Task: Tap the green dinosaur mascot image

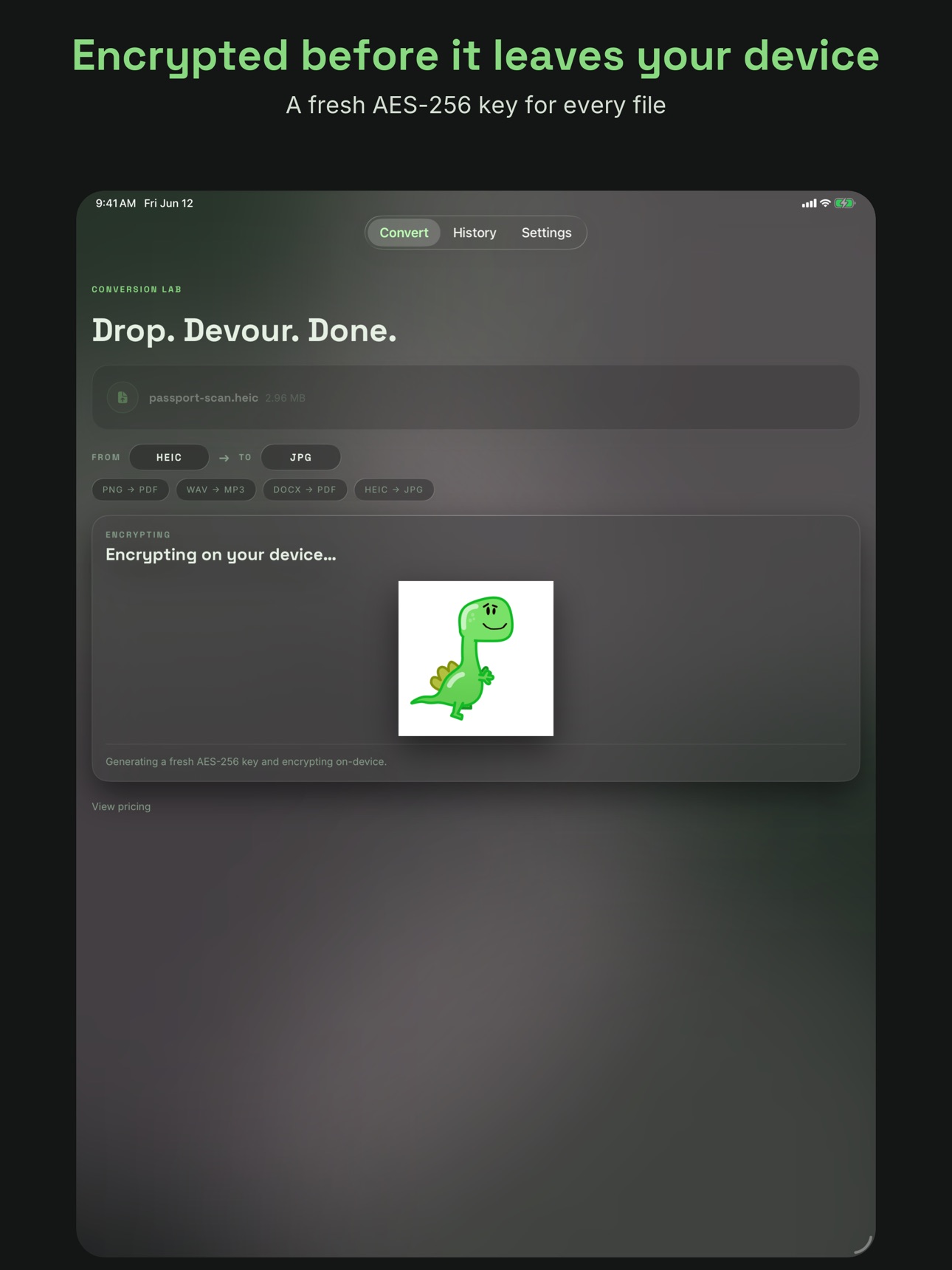Action: [476, 658]
